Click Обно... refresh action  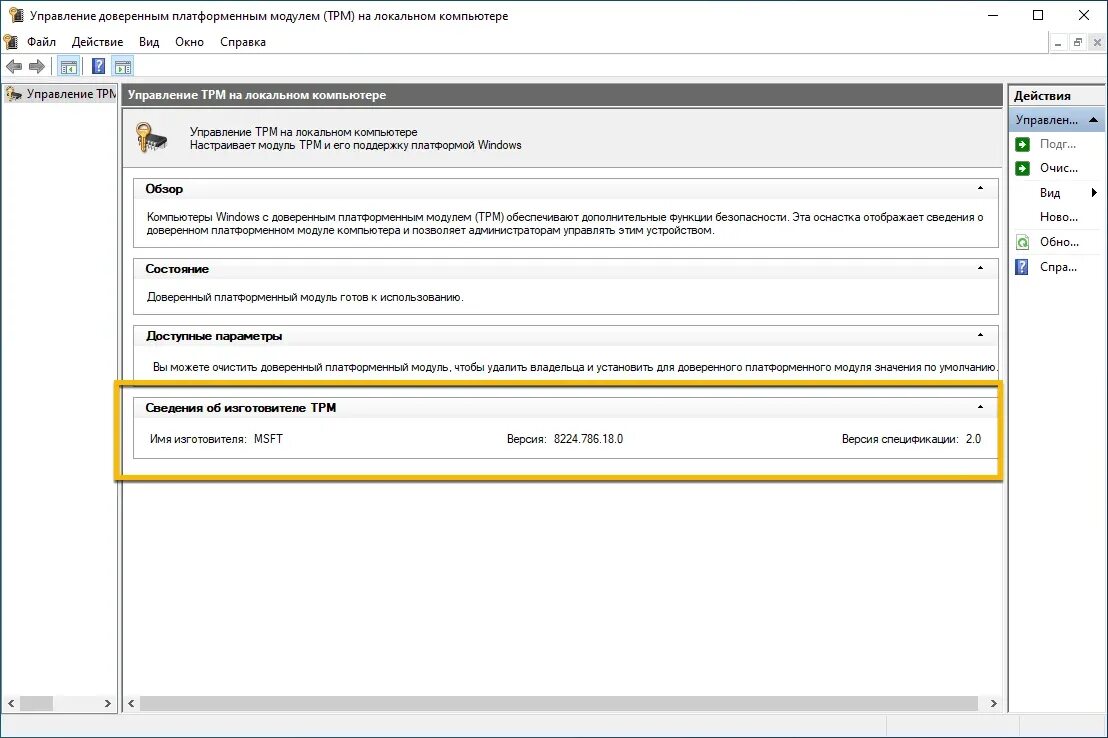1059,242
